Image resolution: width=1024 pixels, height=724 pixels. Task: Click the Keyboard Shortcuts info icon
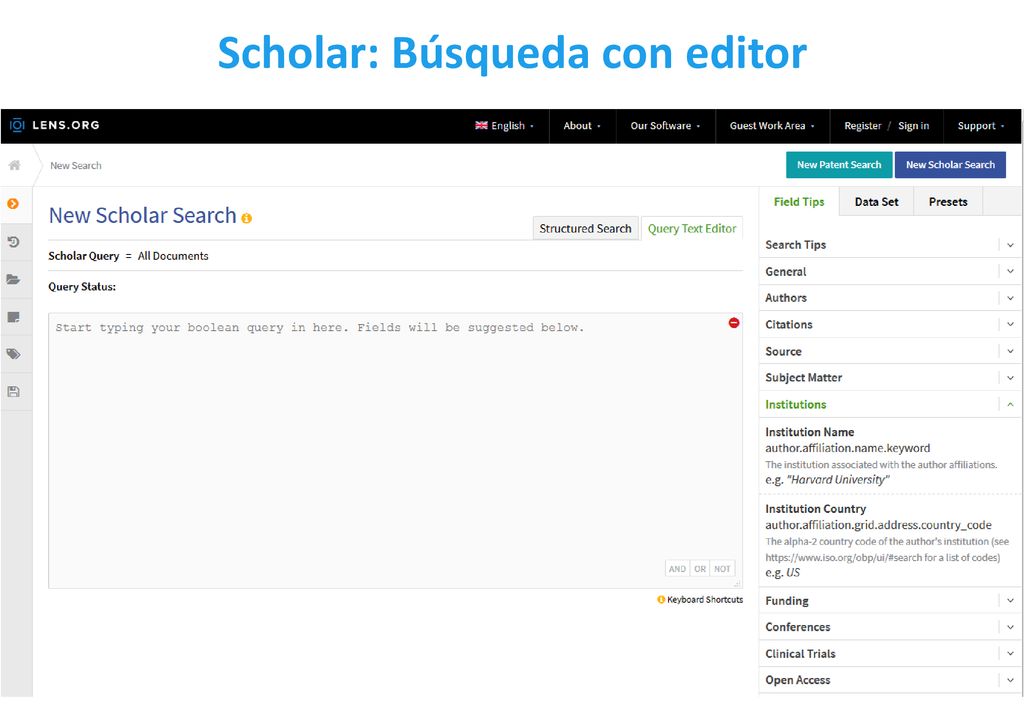coord(661,599)
